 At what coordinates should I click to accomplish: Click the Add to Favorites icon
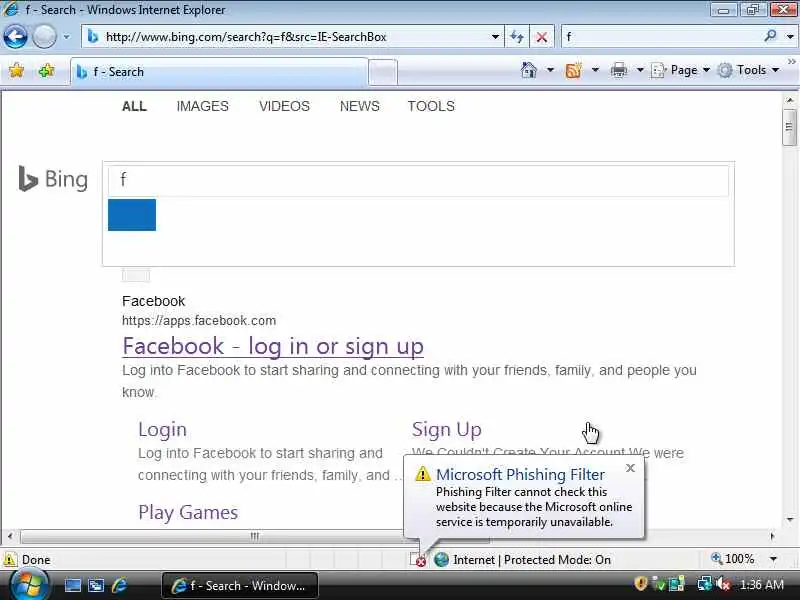(x=46, y=70)
